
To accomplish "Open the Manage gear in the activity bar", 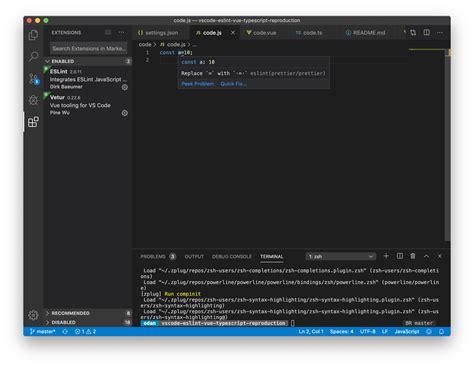I will point(33,315).
